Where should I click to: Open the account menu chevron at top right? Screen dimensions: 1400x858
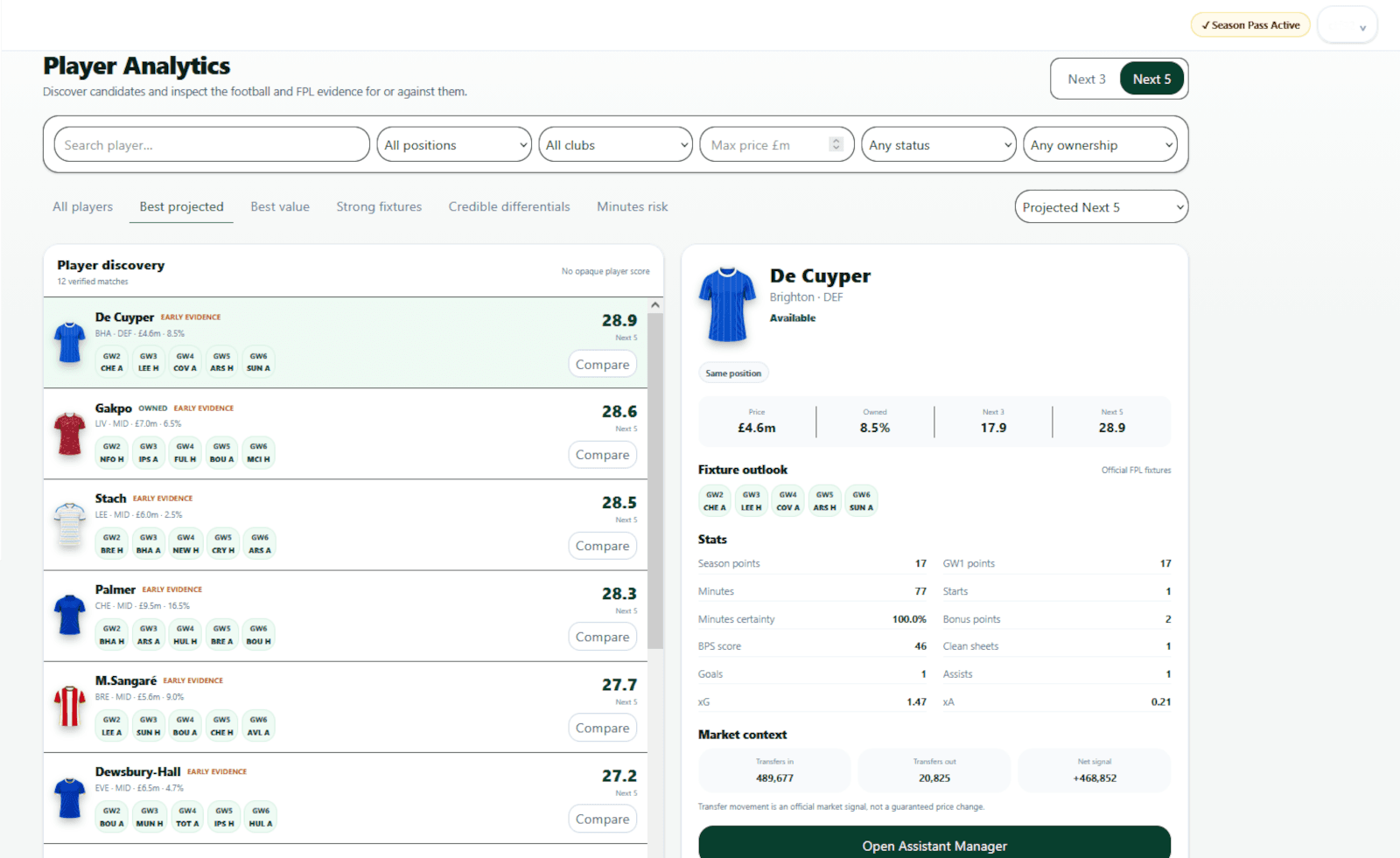[x=1361, y=28]
